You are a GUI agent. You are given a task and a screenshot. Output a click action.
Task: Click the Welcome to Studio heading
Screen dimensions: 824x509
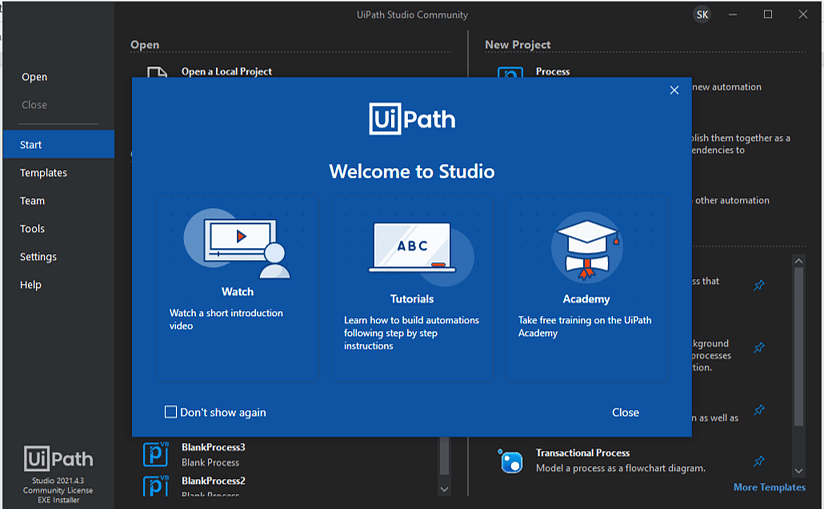[412, 171]
